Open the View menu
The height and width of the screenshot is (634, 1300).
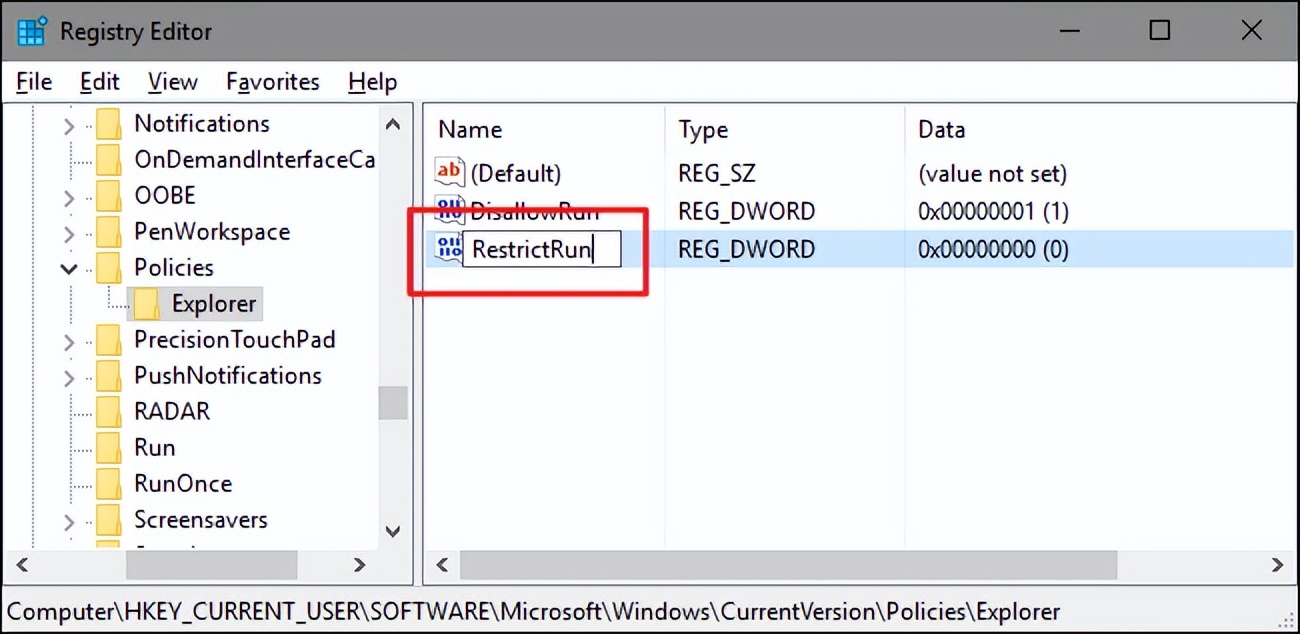click(x=172, y=81)
